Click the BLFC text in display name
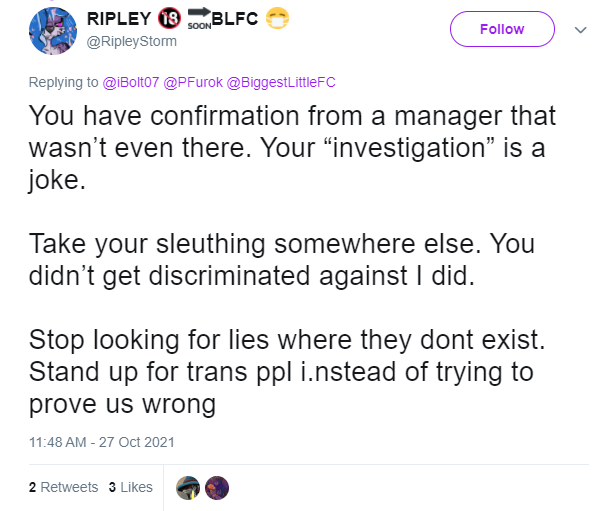Viewport: 600px width, 511px height. 235,19
